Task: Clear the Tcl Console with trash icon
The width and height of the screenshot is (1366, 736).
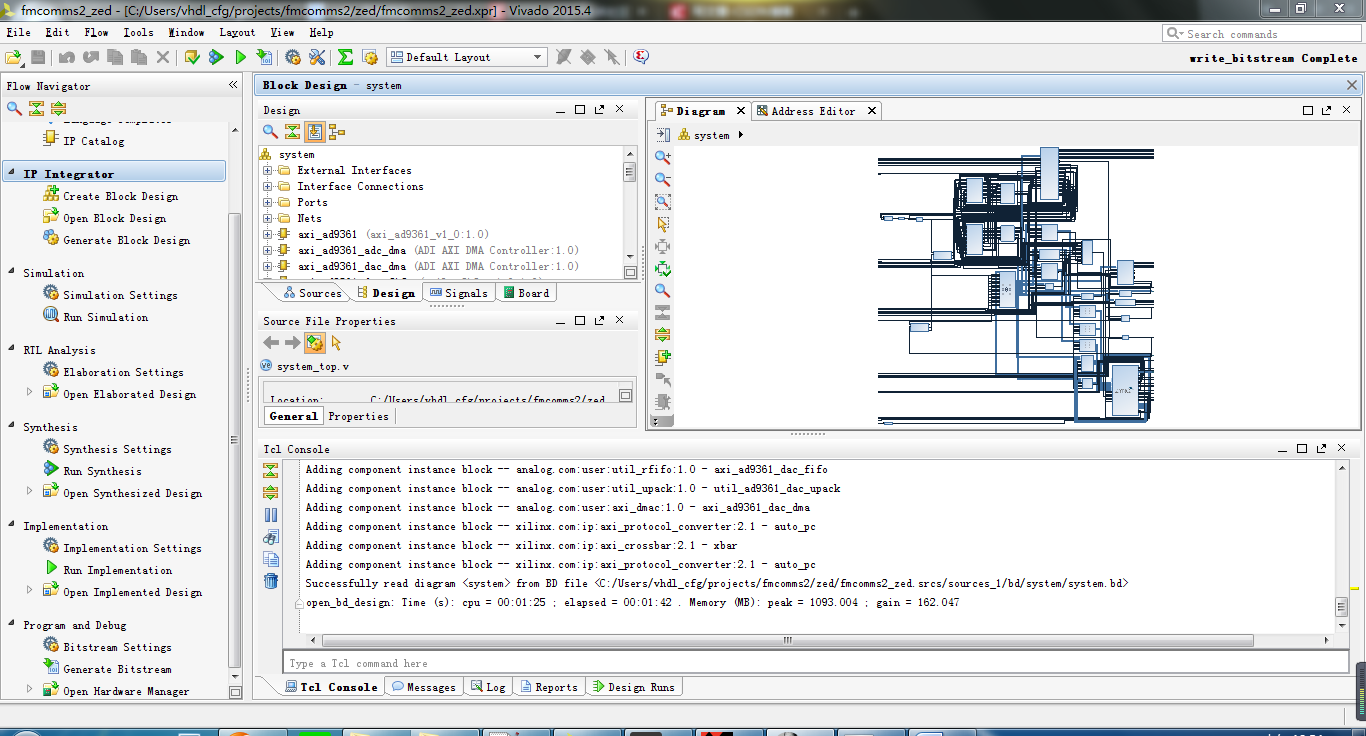Action: (271, 581)
